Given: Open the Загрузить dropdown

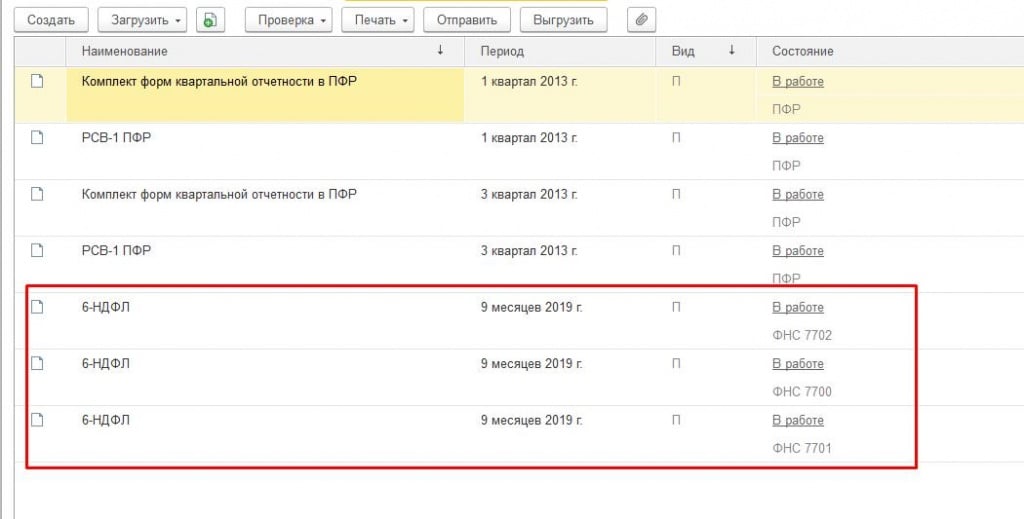Looking at the screenshot, I should (142, 20).
